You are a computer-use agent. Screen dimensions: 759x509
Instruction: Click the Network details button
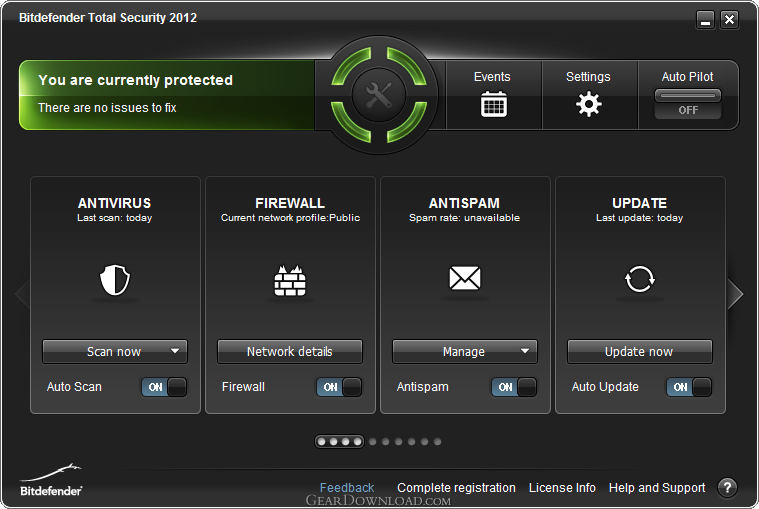(x=290, y=352)
